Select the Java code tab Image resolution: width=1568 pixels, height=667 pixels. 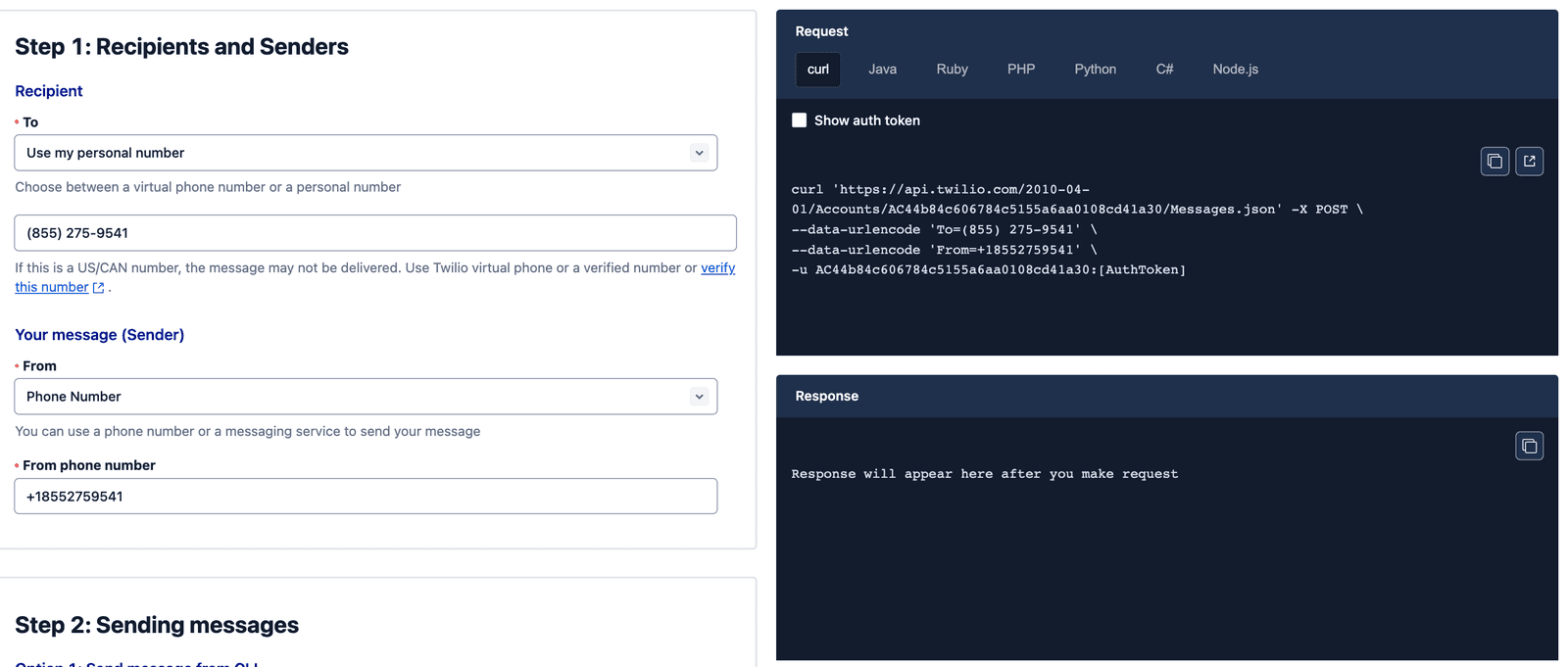pos(882,70)
